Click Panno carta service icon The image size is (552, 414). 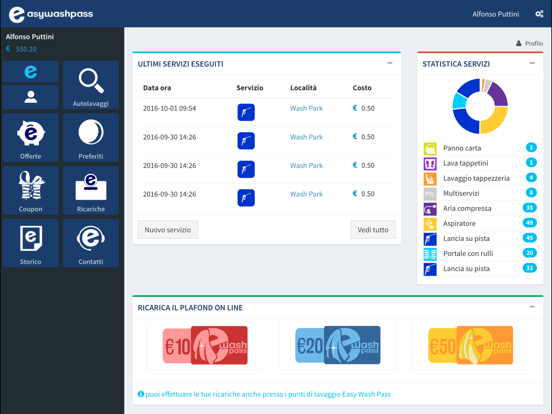click(430, 149)
